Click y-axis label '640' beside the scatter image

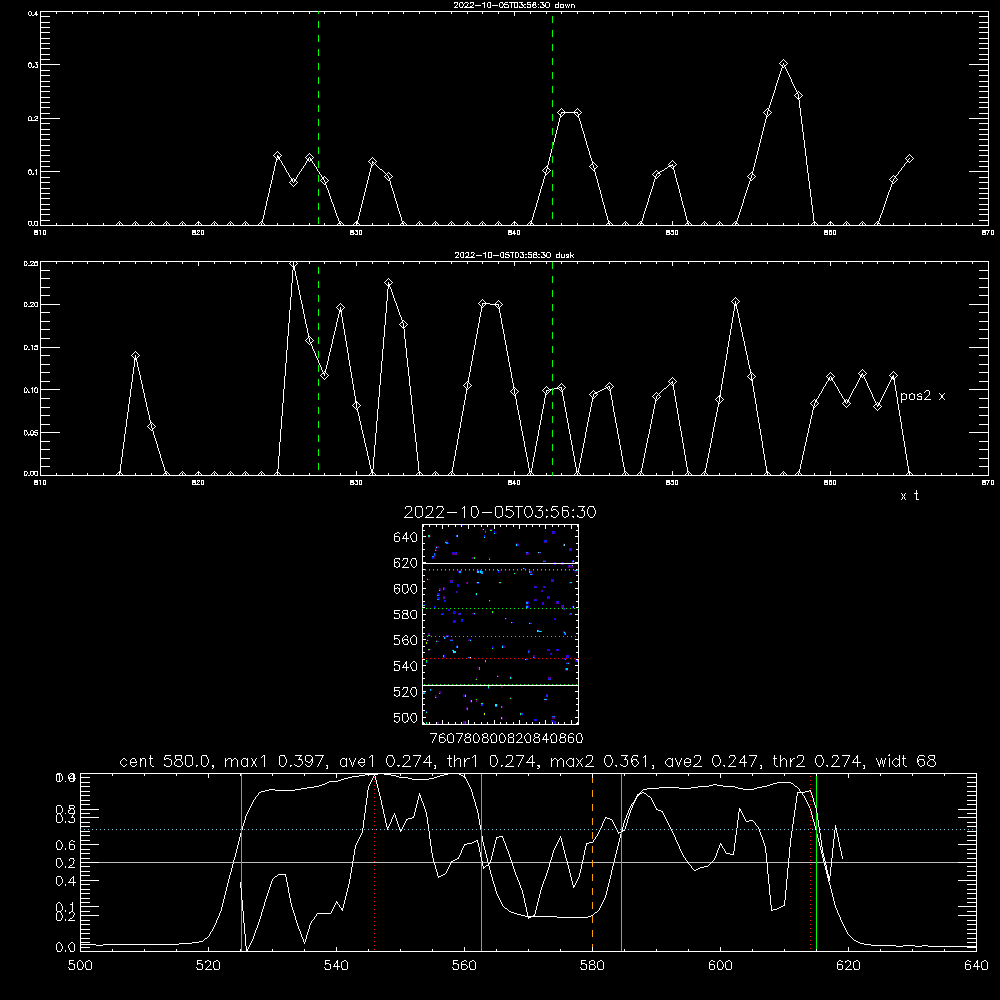point(405,538)
